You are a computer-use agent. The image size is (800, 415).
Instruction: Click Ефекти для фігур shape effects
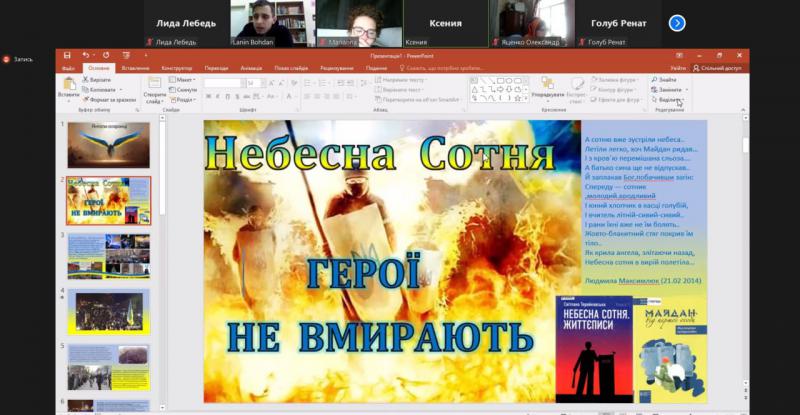click(x=616, y=100)
